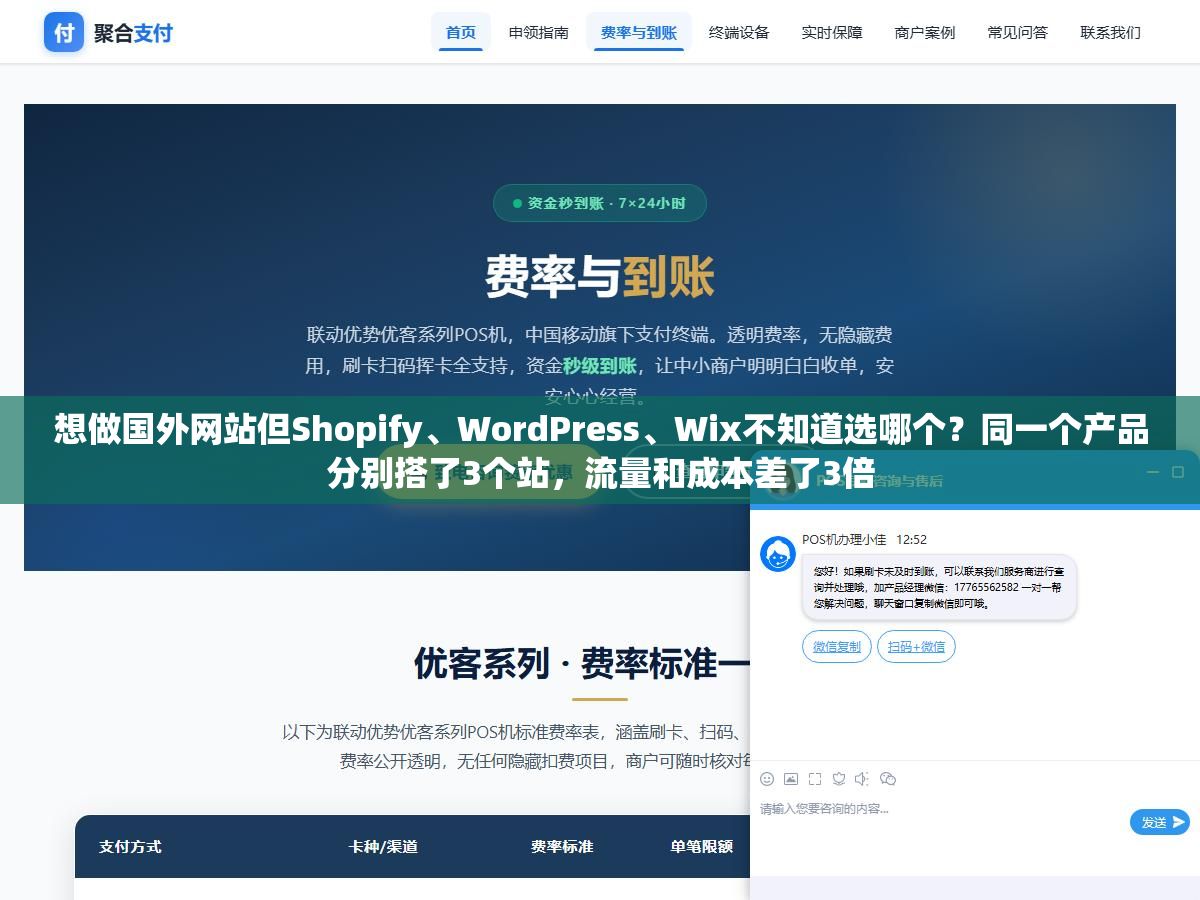Click the 费率与到账 hero heading

600,276
